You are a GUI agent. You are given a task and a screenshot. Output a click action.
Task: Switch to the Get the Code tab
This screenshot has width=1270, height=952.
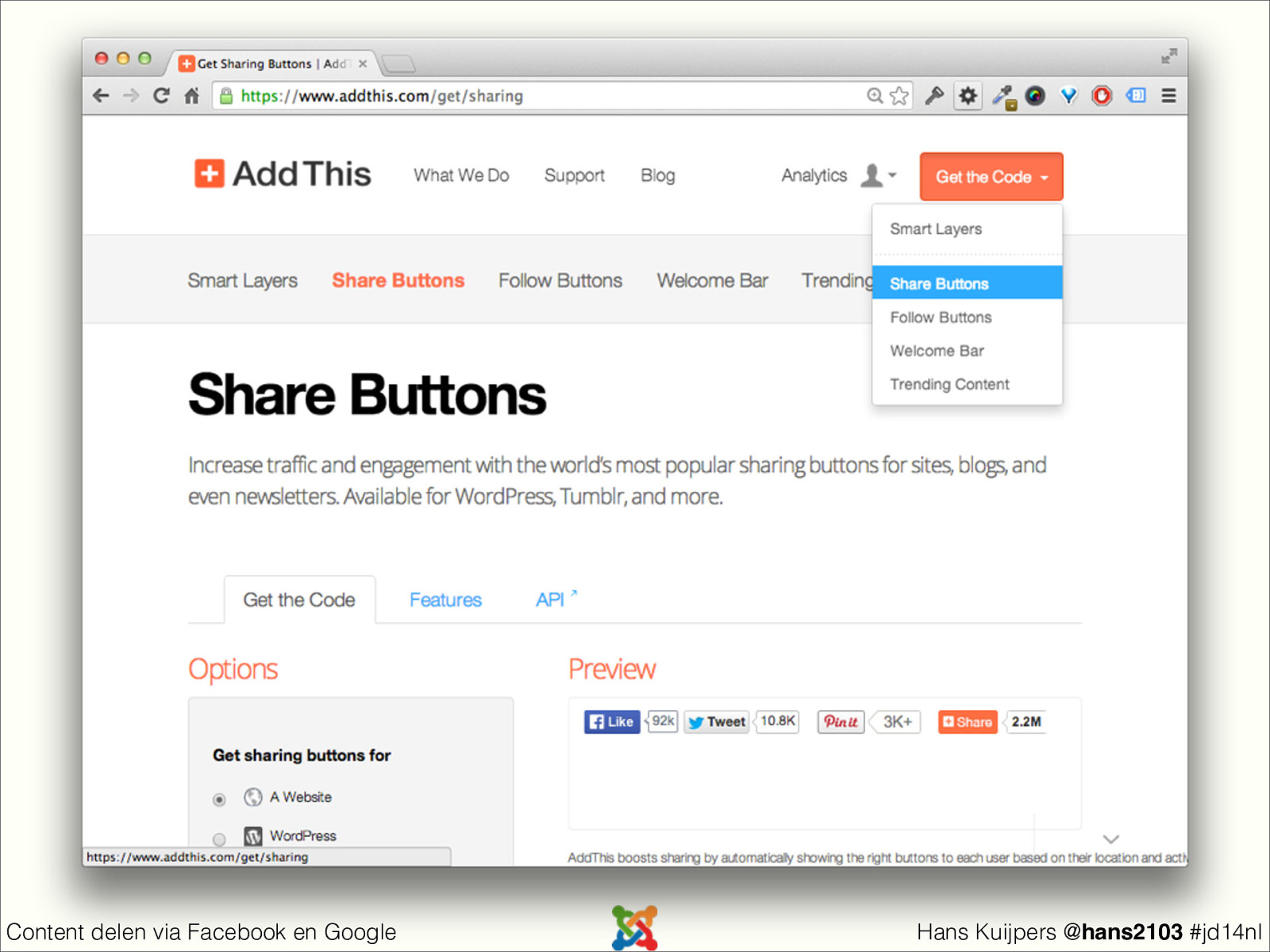(x=299, y=600)
